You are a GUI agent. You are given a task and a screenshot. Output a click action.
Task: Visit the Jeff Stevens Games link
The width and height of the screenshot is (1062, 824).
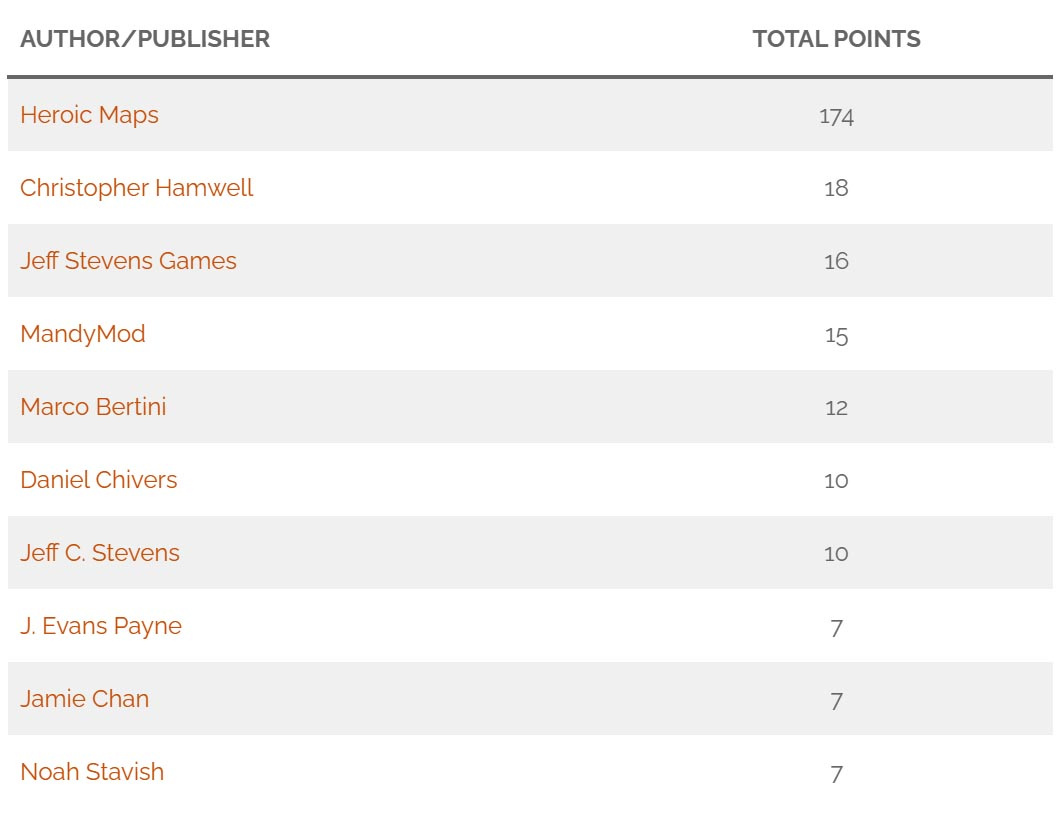coord(129,261)
